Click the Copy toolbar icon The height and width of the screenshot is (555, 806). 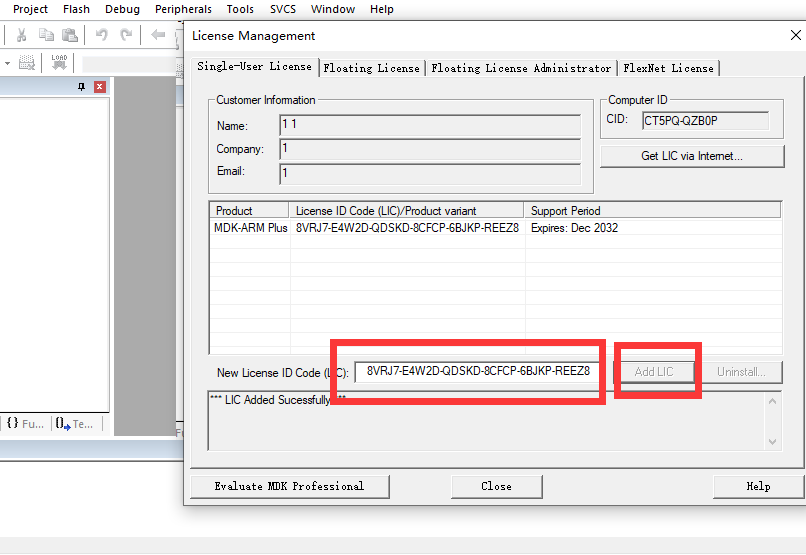tap(46, 35)
